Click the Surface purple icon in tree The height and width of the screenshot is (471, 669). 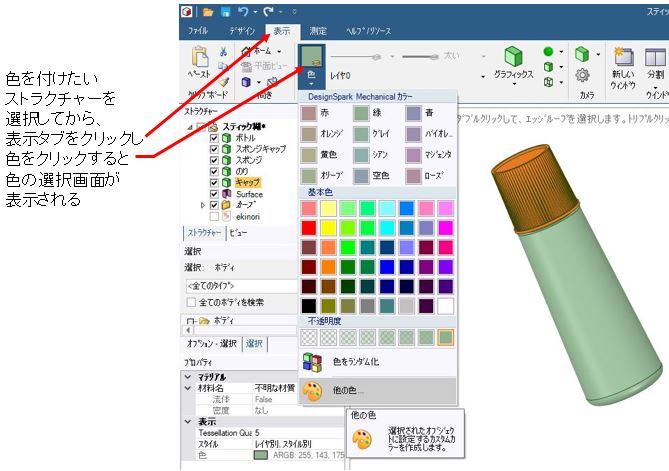click(x=227, y=194)
